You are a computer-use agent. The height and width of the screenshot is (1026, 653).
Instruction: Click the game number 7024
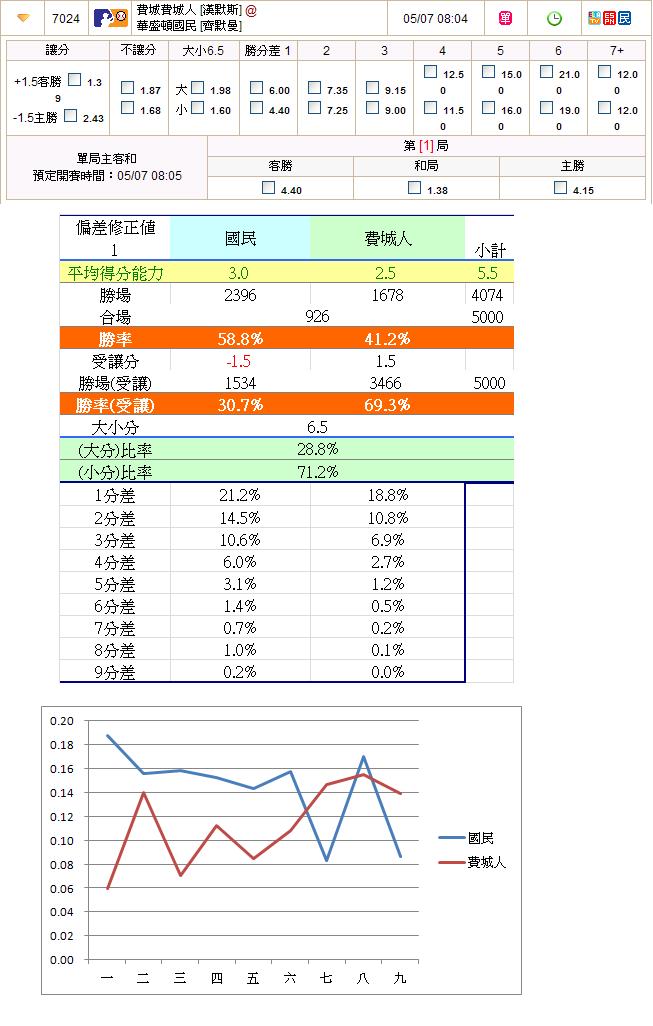[x=65, y=18]
